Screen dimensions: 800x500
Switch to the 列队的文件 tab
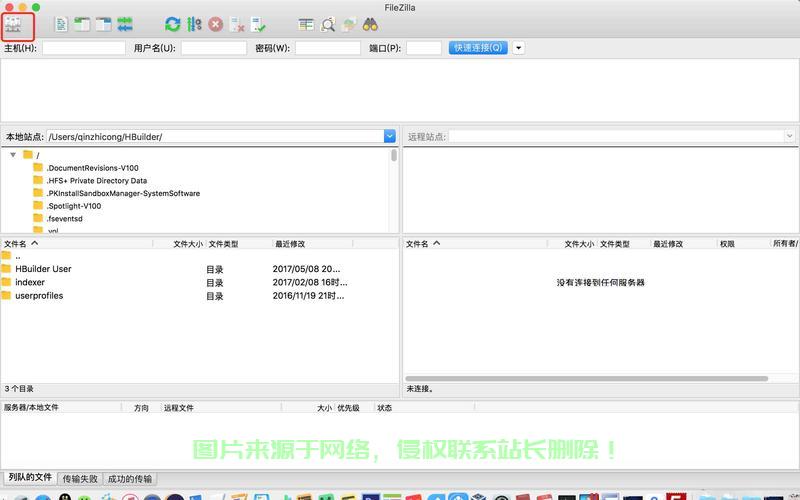[x=30, y=478]
